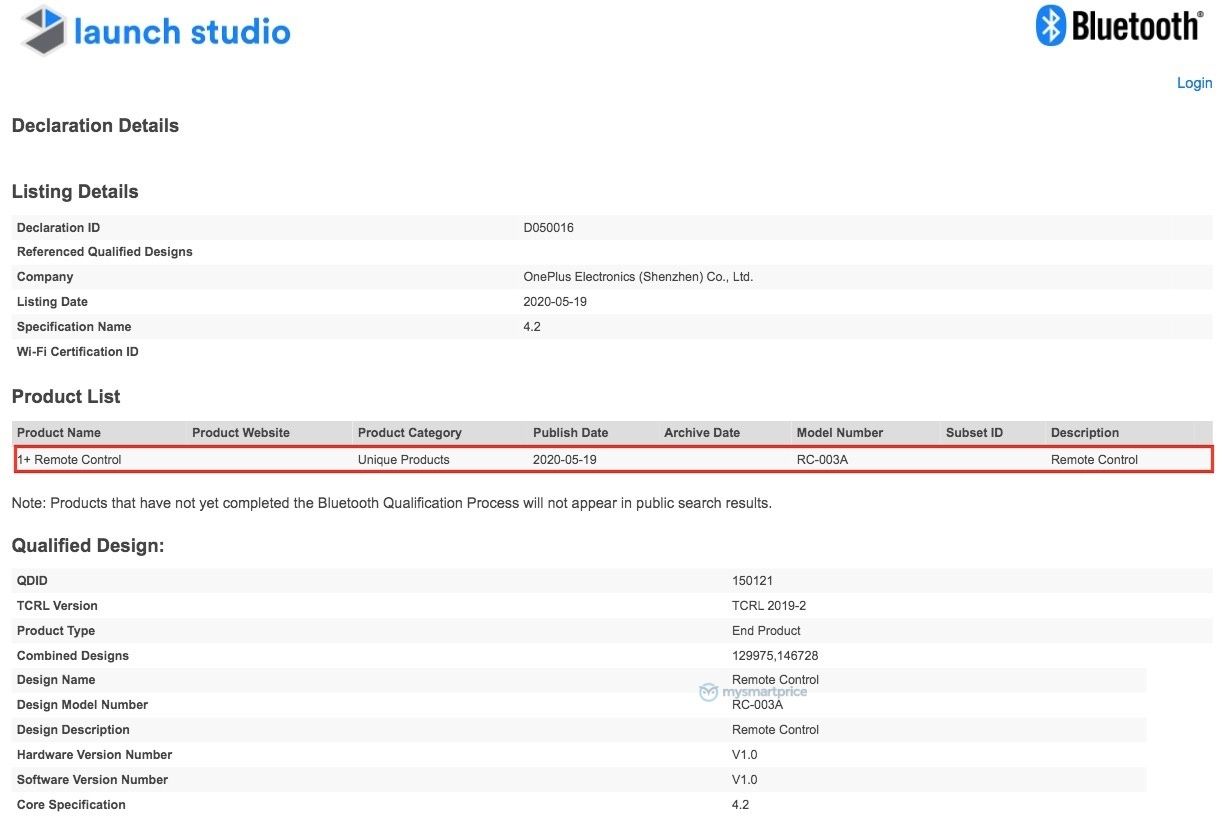
Task: Click the Declaration ID value D050016
Action: pos(548,228)
